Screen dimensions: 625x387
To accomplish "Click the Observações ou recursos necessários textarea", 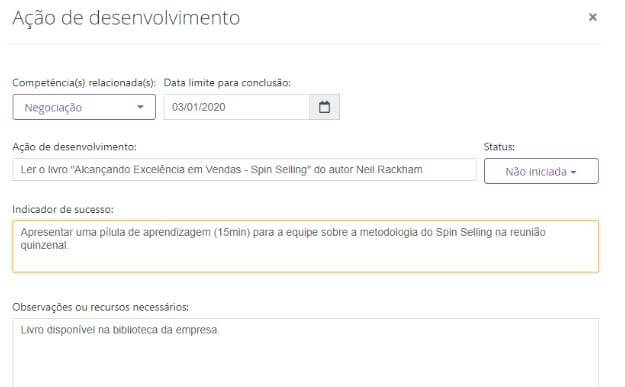I will click(x=305, y=353).
